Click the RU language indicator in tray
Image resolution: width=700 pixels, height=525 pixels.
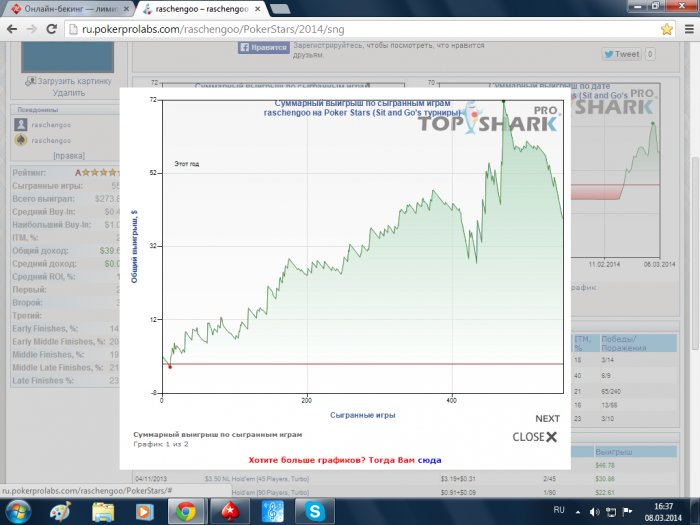pos(559,510)
